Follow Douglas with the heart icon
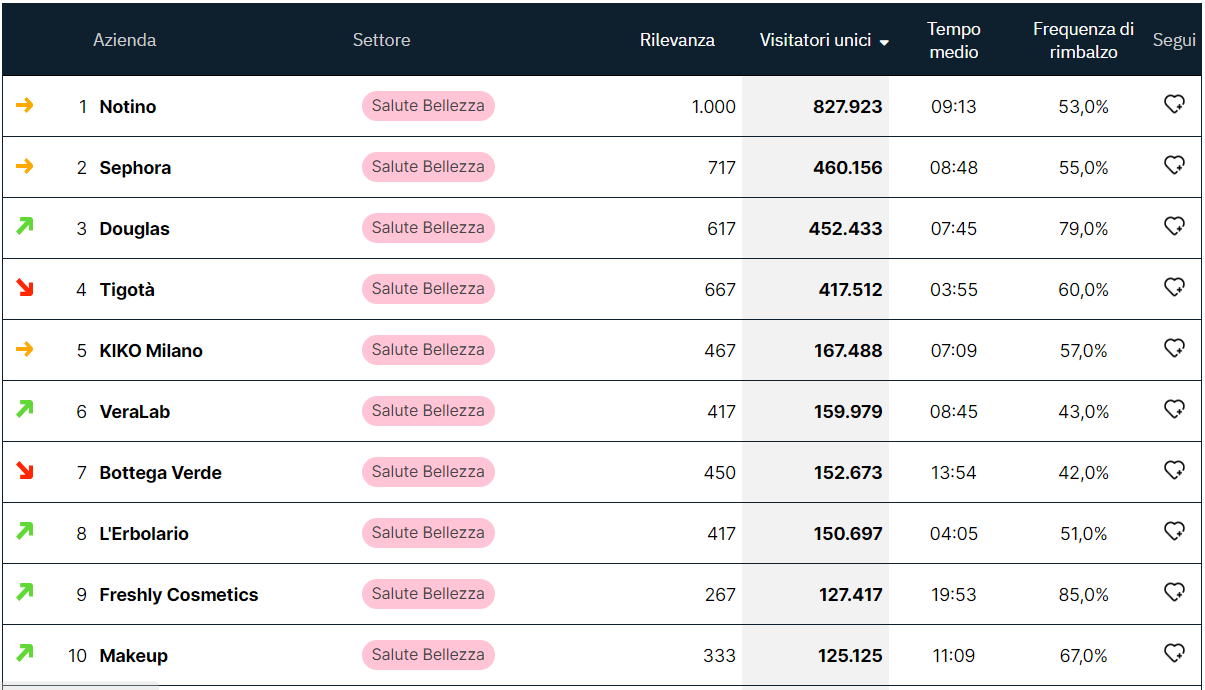 point(1175,226)
